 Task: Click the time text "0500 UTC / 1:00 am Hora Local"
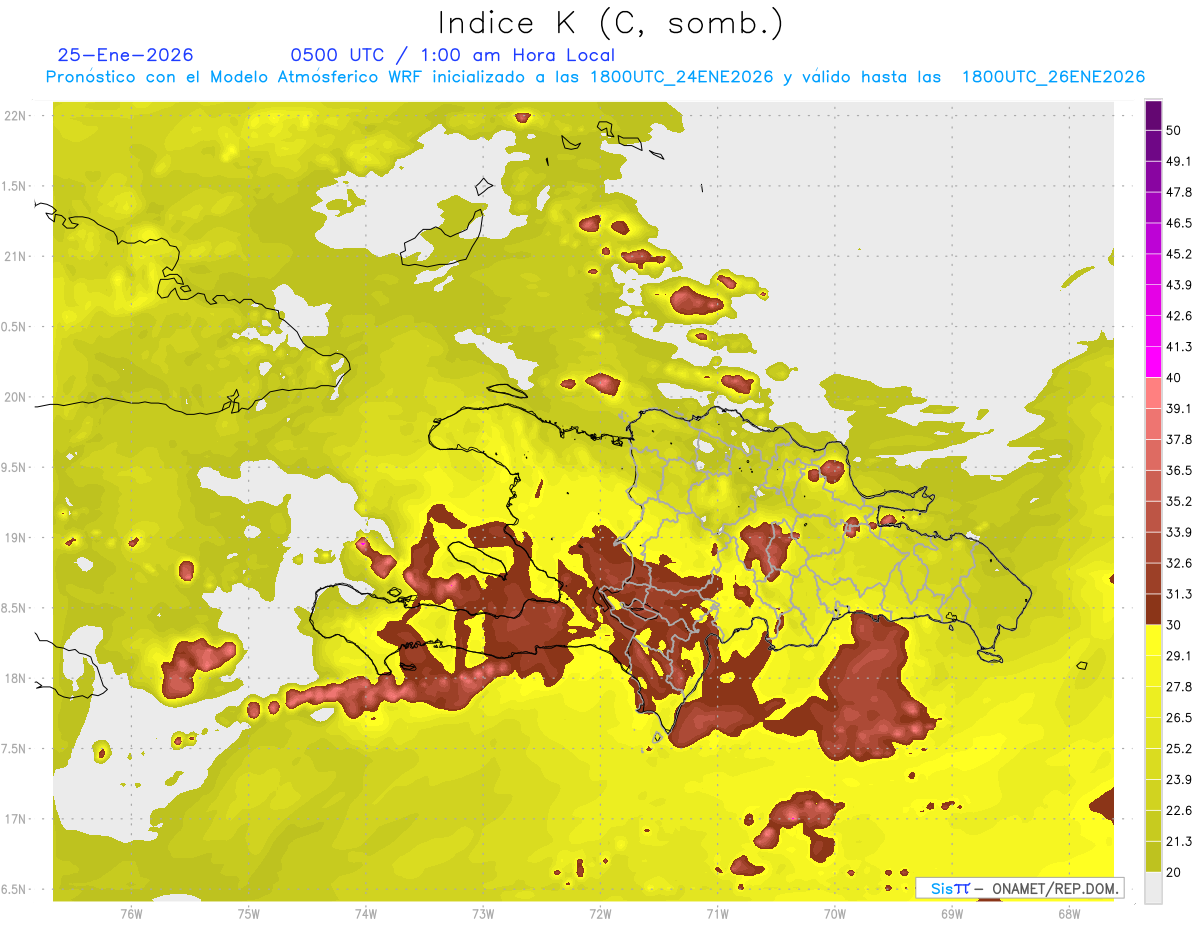click(x=452, y=55)
